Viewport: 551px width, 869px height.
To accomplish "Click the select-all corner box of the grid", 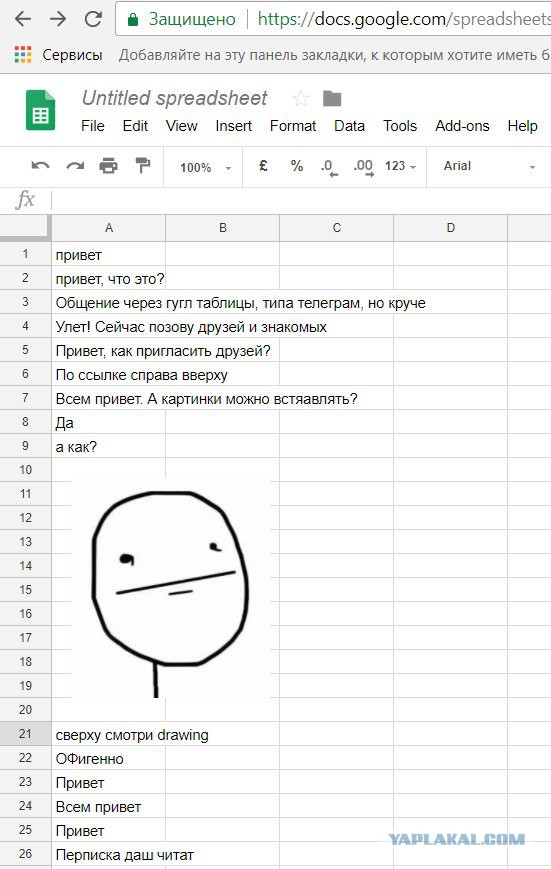I will tap(25, 227).
